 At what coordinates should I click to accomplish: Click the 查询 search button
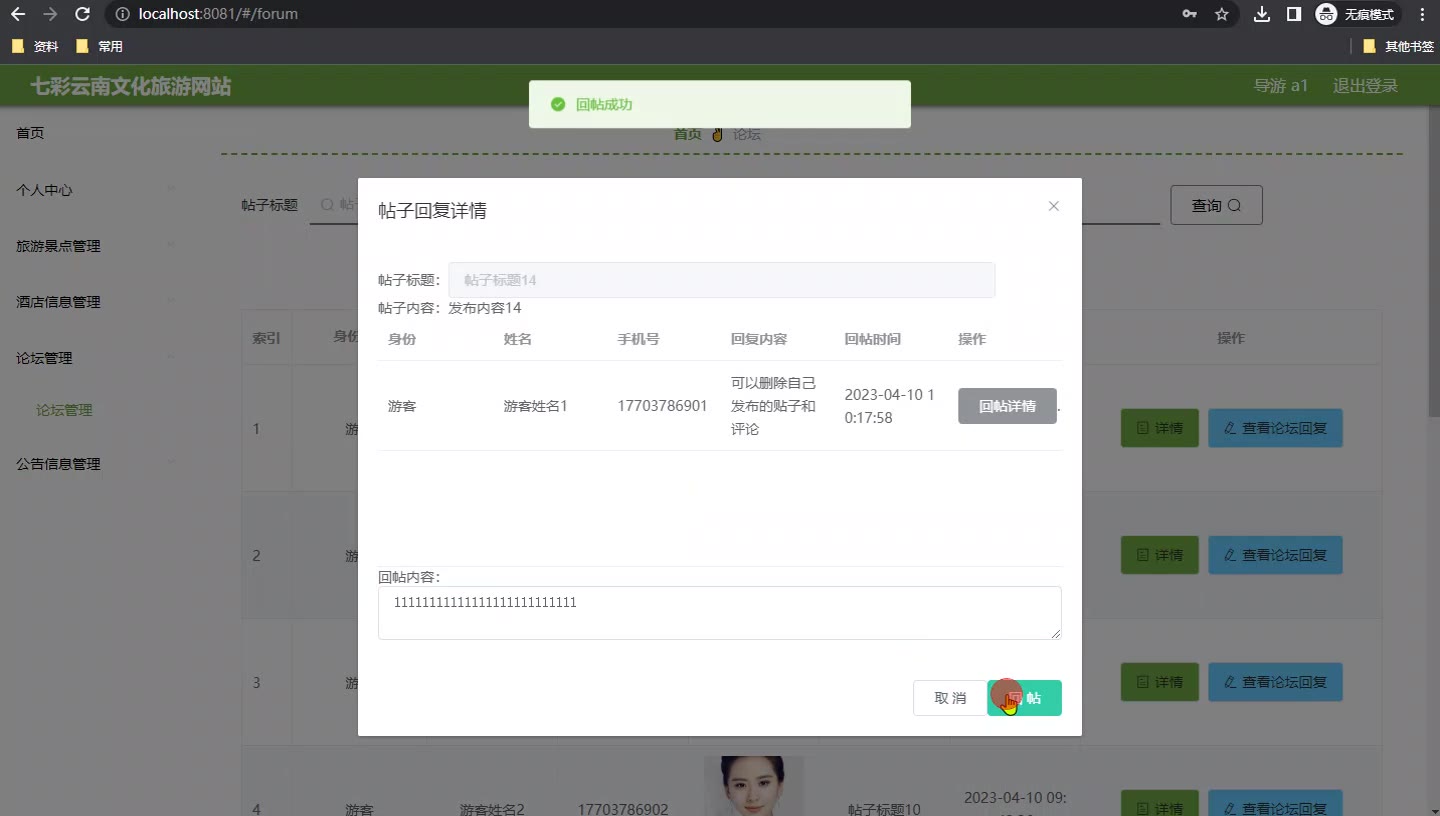(x=1216, y=205)
